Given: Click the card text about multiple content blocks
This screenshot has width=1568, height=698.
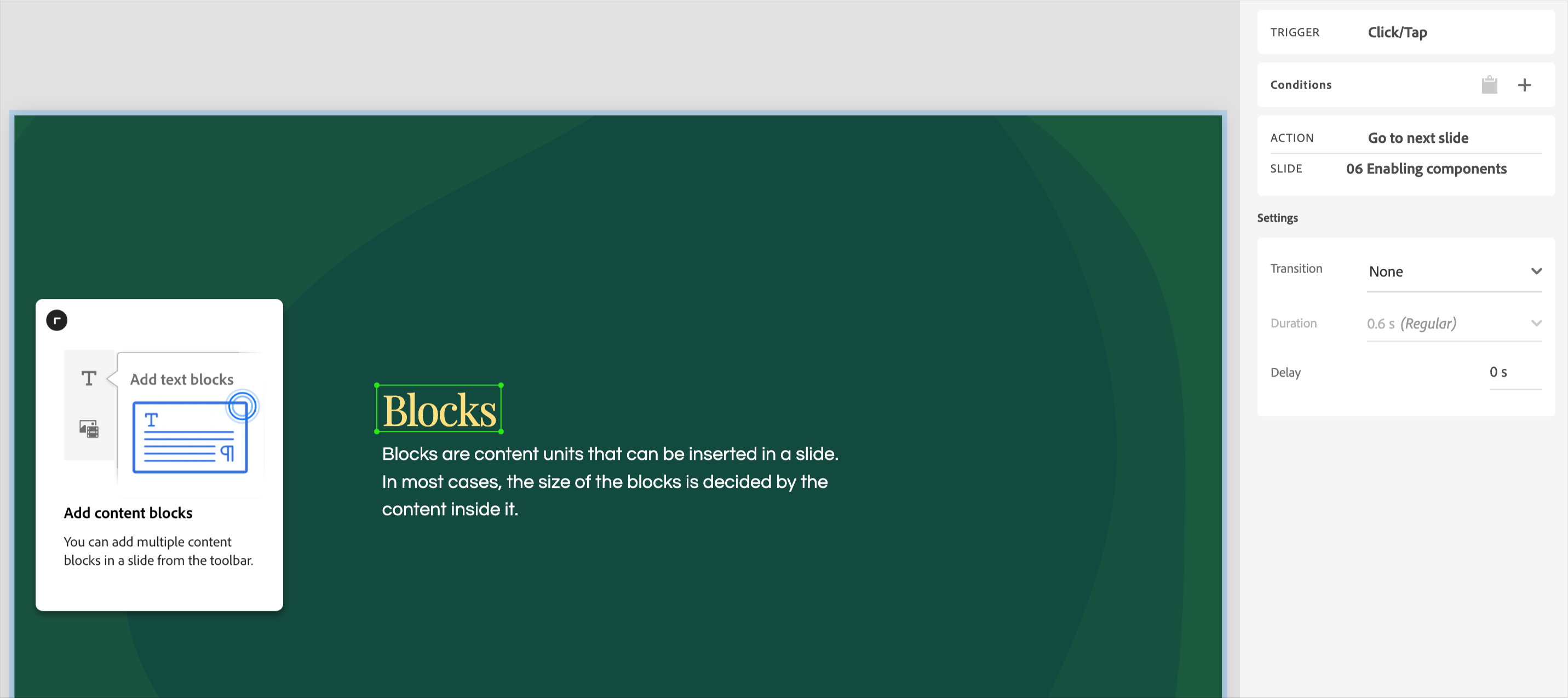Looking at the screenshot, I should coord(158,551).
